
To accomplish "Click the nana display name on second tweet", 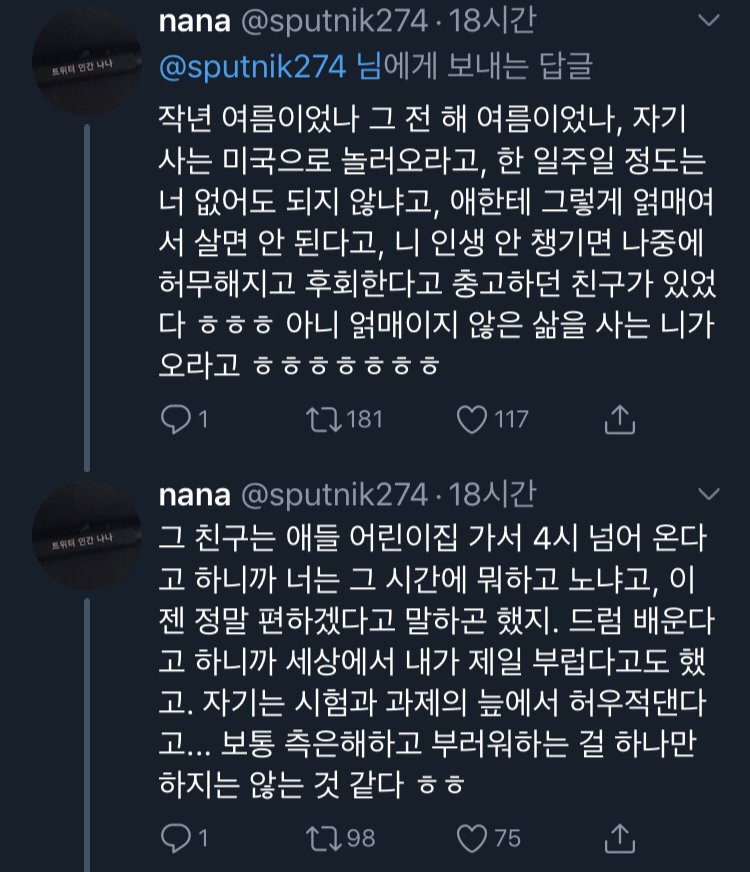I will pos(195,494).
